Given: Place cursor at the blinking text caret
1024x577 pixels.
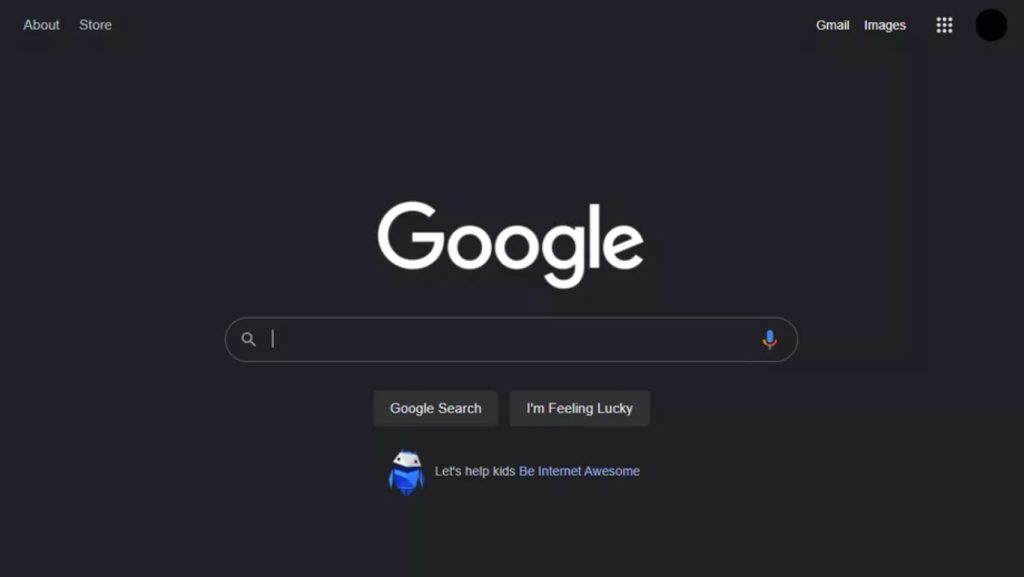Looking at the screenshot, I should tap(273, 339).
